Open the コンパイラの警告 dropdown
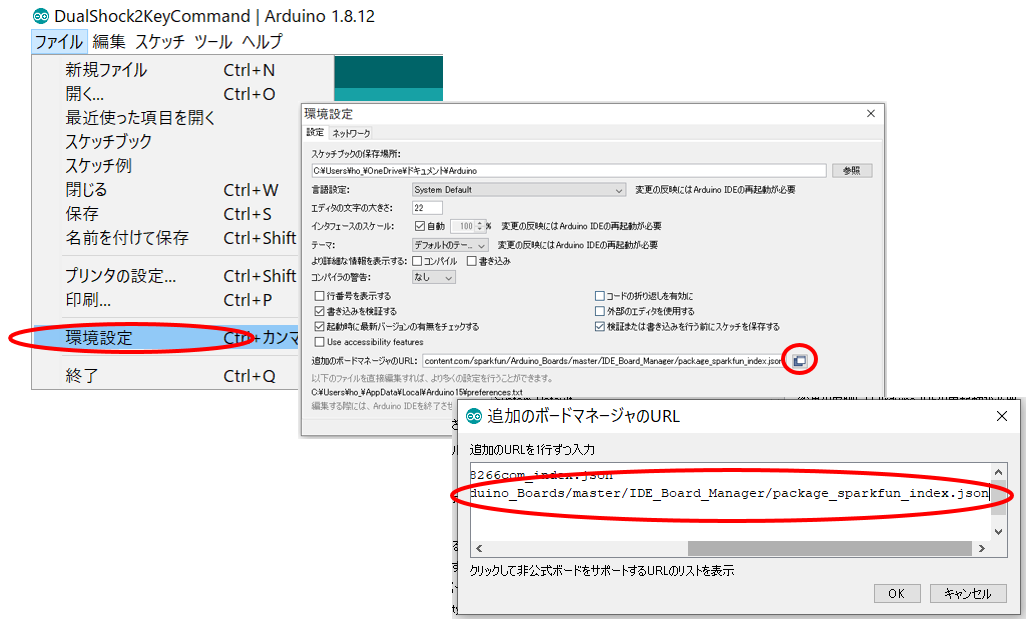The height and width of the screenshot is (622, 1035). coord(433,277)
